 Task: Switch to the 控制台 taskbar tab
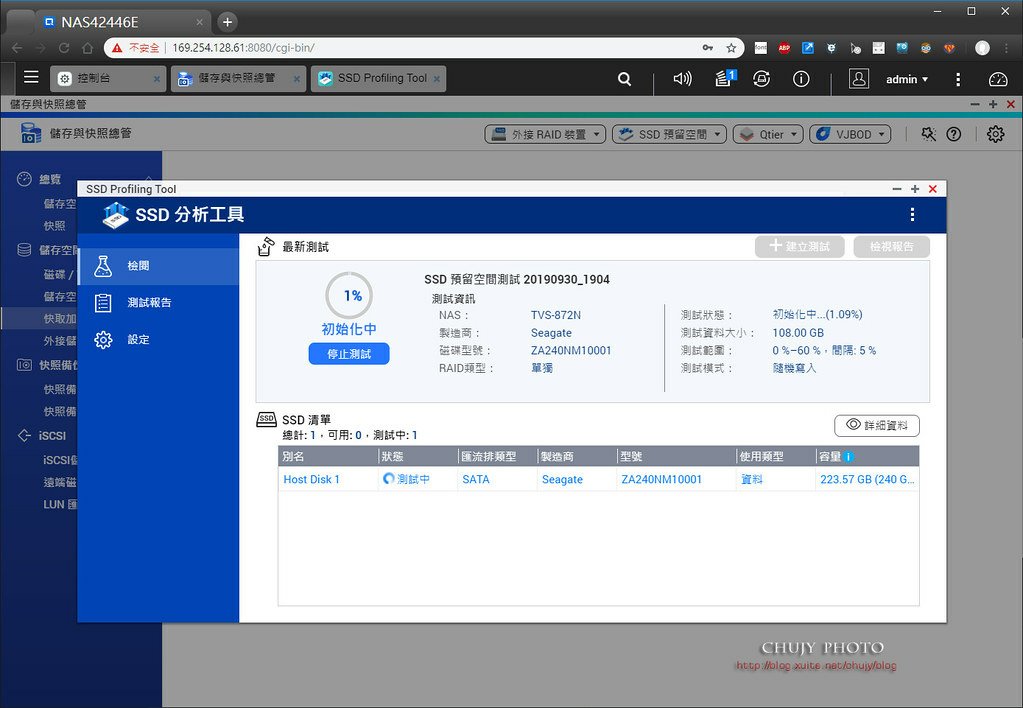coord(106,78)
